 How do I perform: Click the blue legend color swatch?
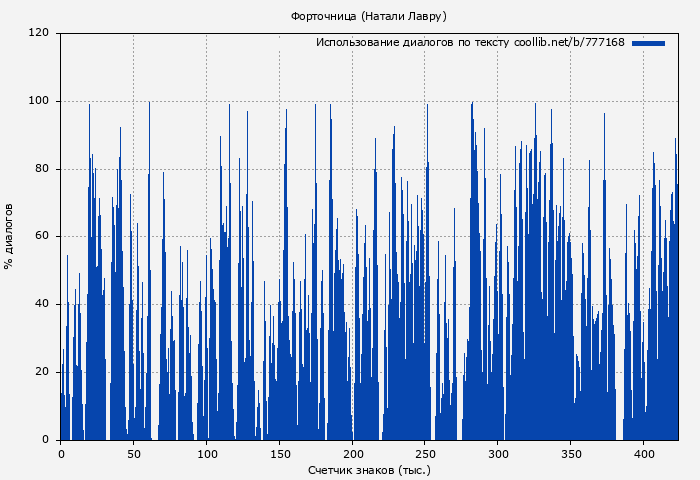[648, 43]
